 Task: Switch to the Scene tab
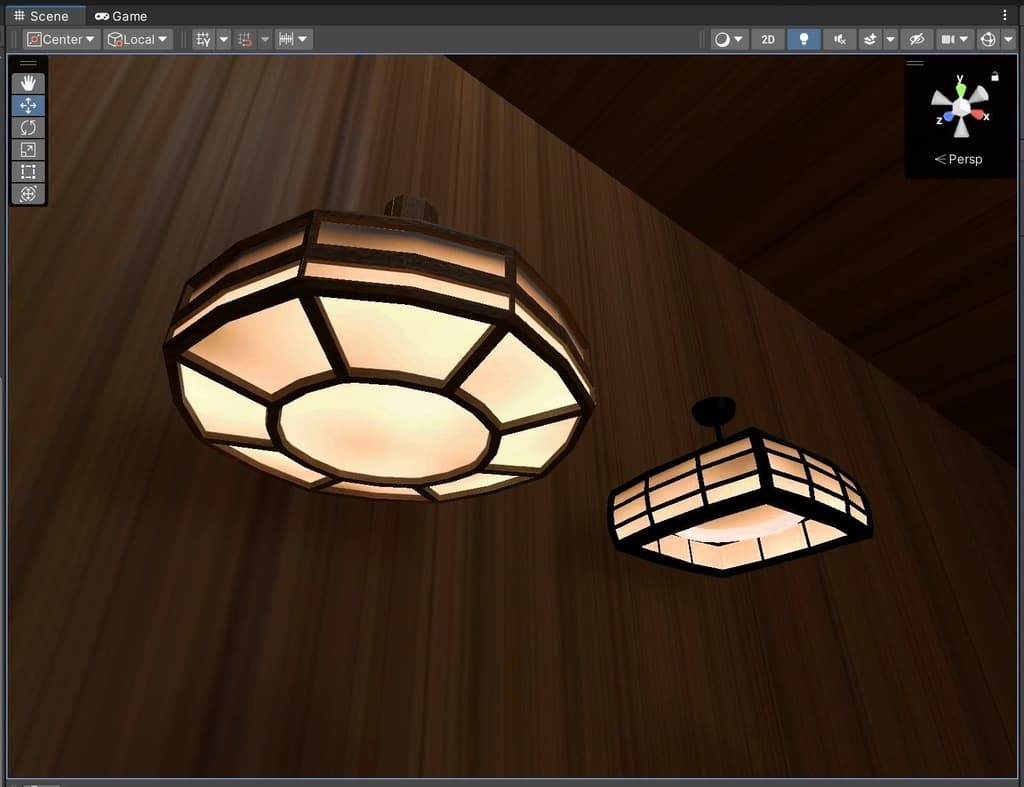point(42,16)
